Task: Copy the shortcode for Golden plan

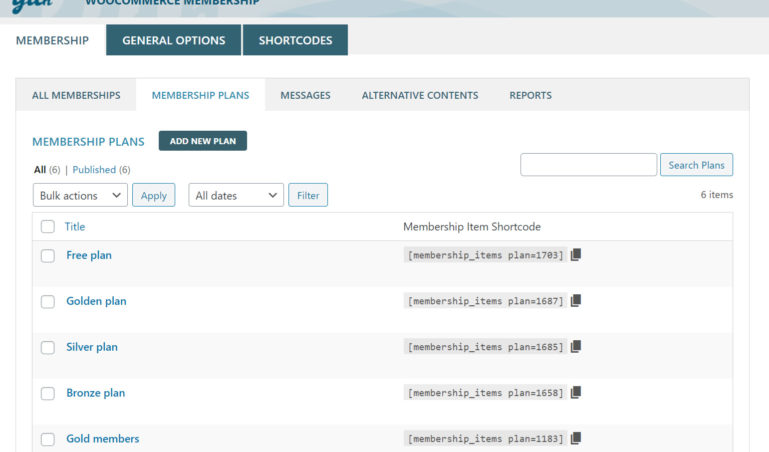Action: click(x=576, y=301)
